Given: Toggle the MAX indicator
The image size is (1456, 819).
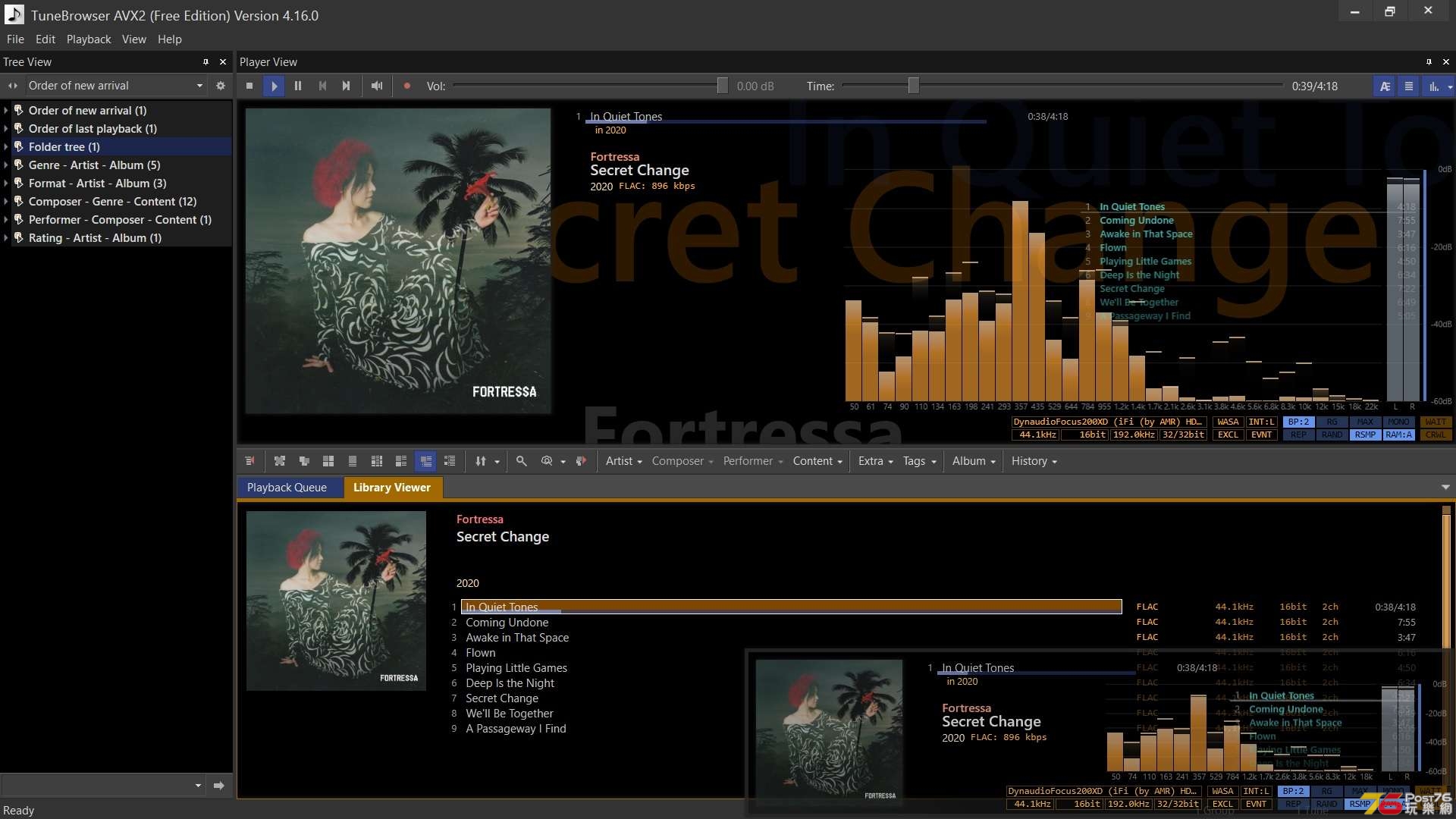Looking at the screenshot, I should [x=1365, y=422].
